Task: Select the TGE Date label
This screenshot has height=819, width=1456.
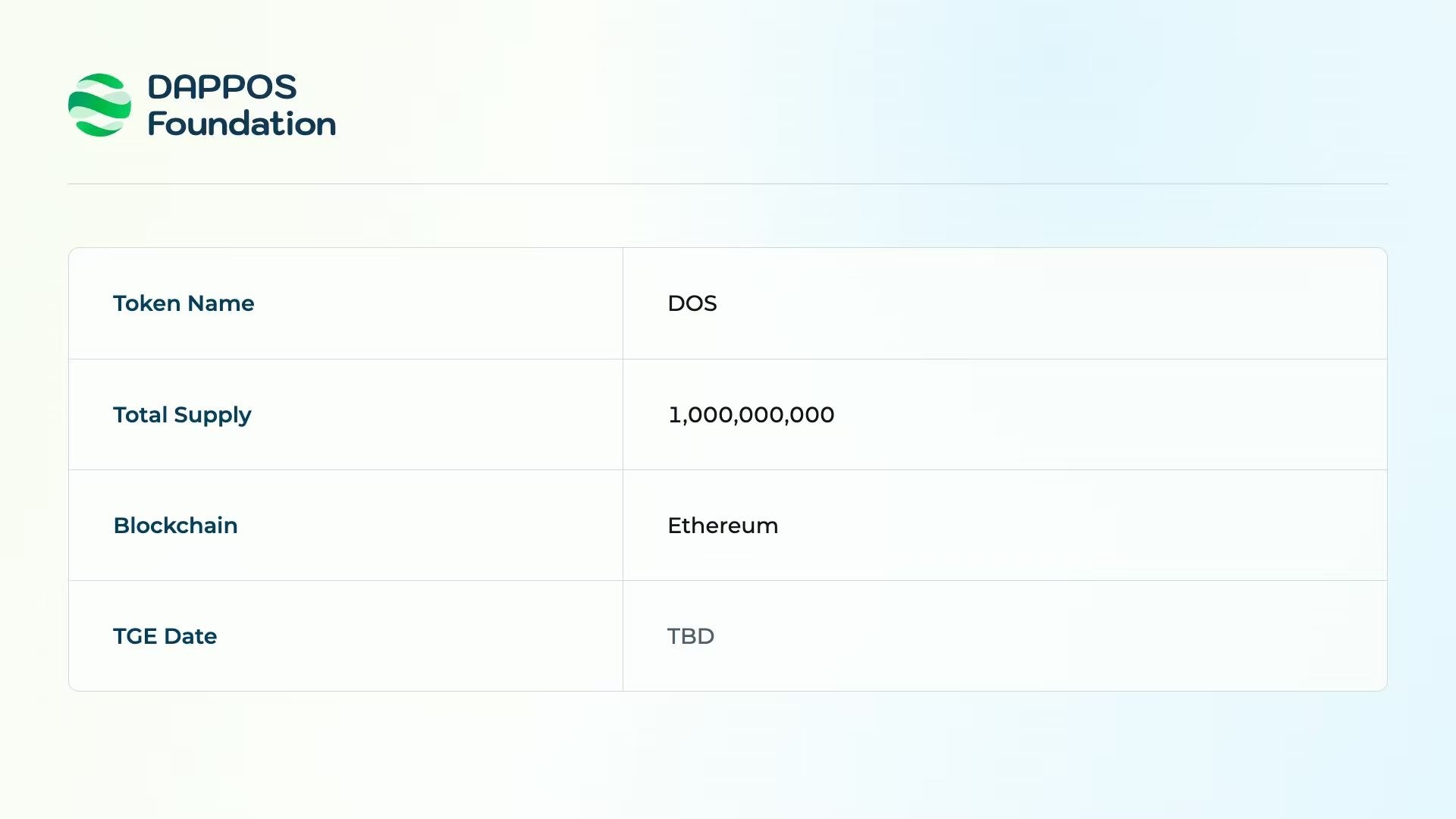Action: [165, 636]
